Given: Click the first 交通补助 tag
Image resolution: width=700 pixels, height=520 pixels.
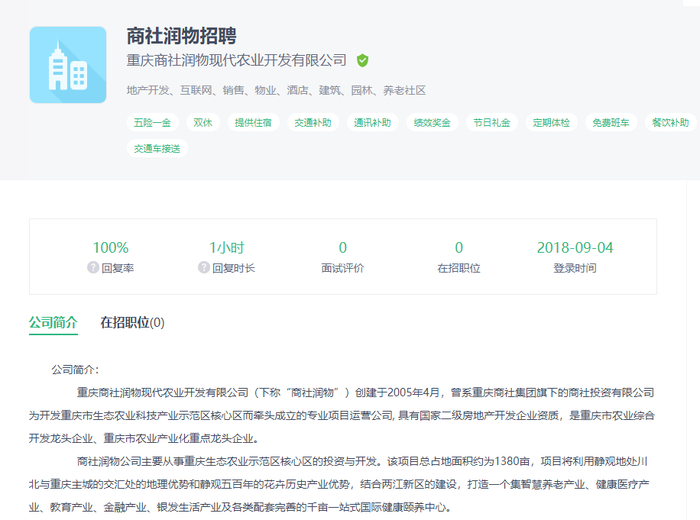Looking at the screenshot, I should 312,123.
